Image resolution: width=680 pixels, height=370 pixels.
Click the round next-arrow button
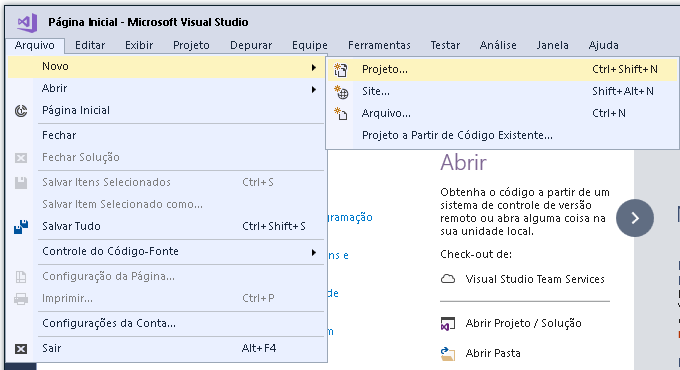click(635, 218)
